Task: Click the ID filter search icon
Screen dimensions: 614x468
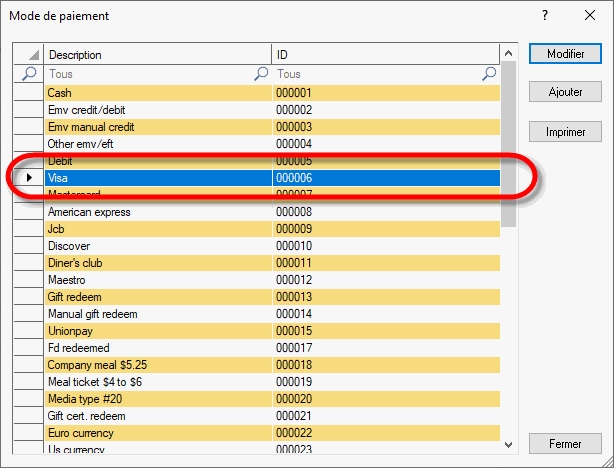Action: tap(489, 74)
